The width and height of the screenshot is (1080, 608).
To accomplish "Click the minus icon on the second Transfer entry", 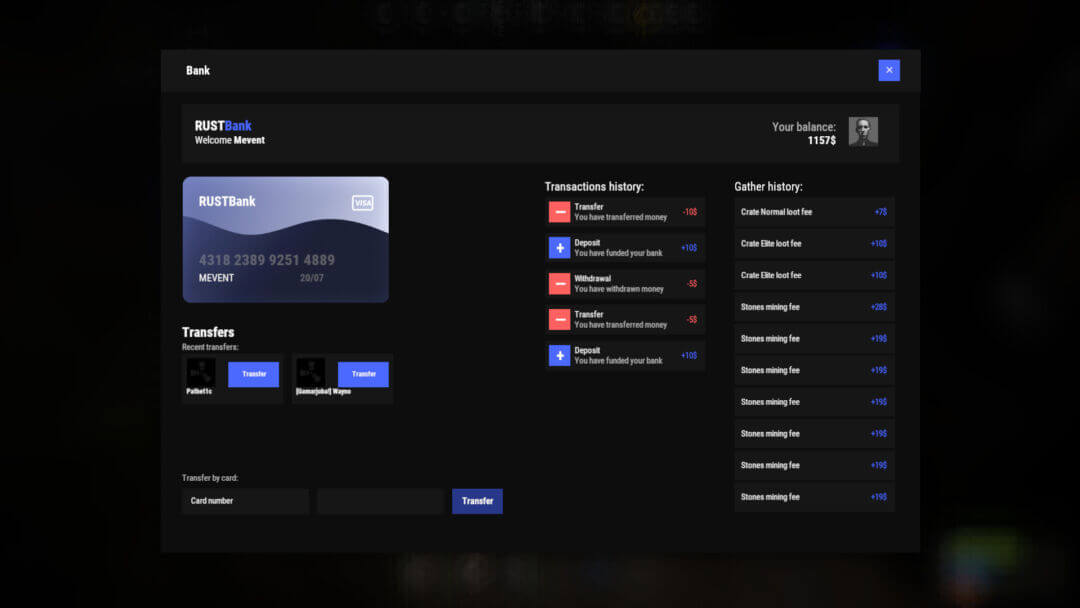I will 560,319.
